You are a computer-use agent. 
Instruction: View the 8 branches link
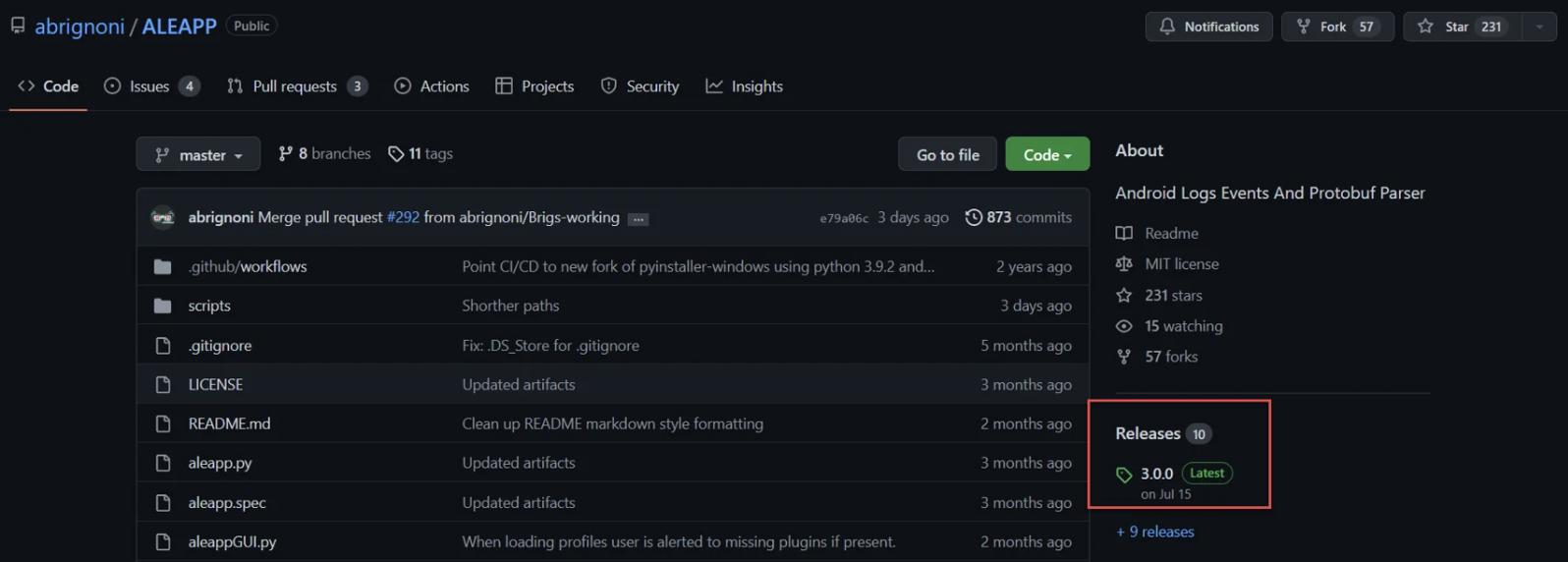tap(325, 154)
